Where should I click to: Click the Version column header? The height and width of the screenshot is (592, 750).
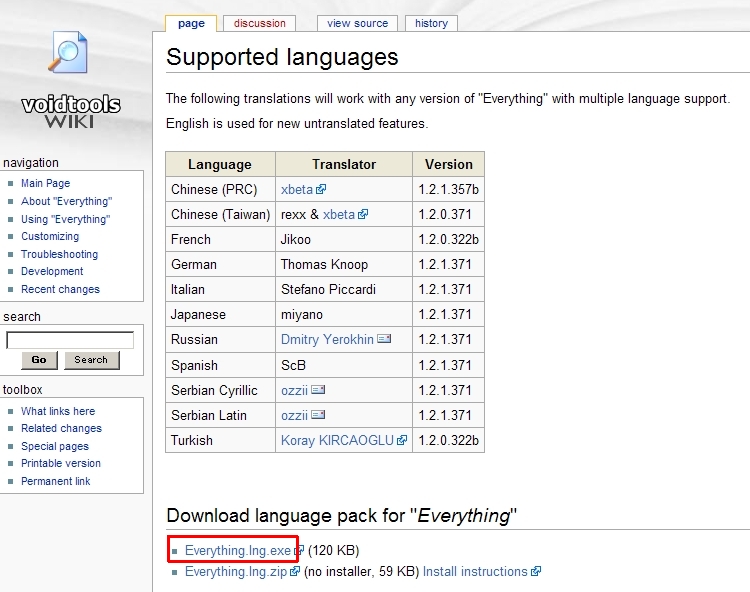click(449, 164)
